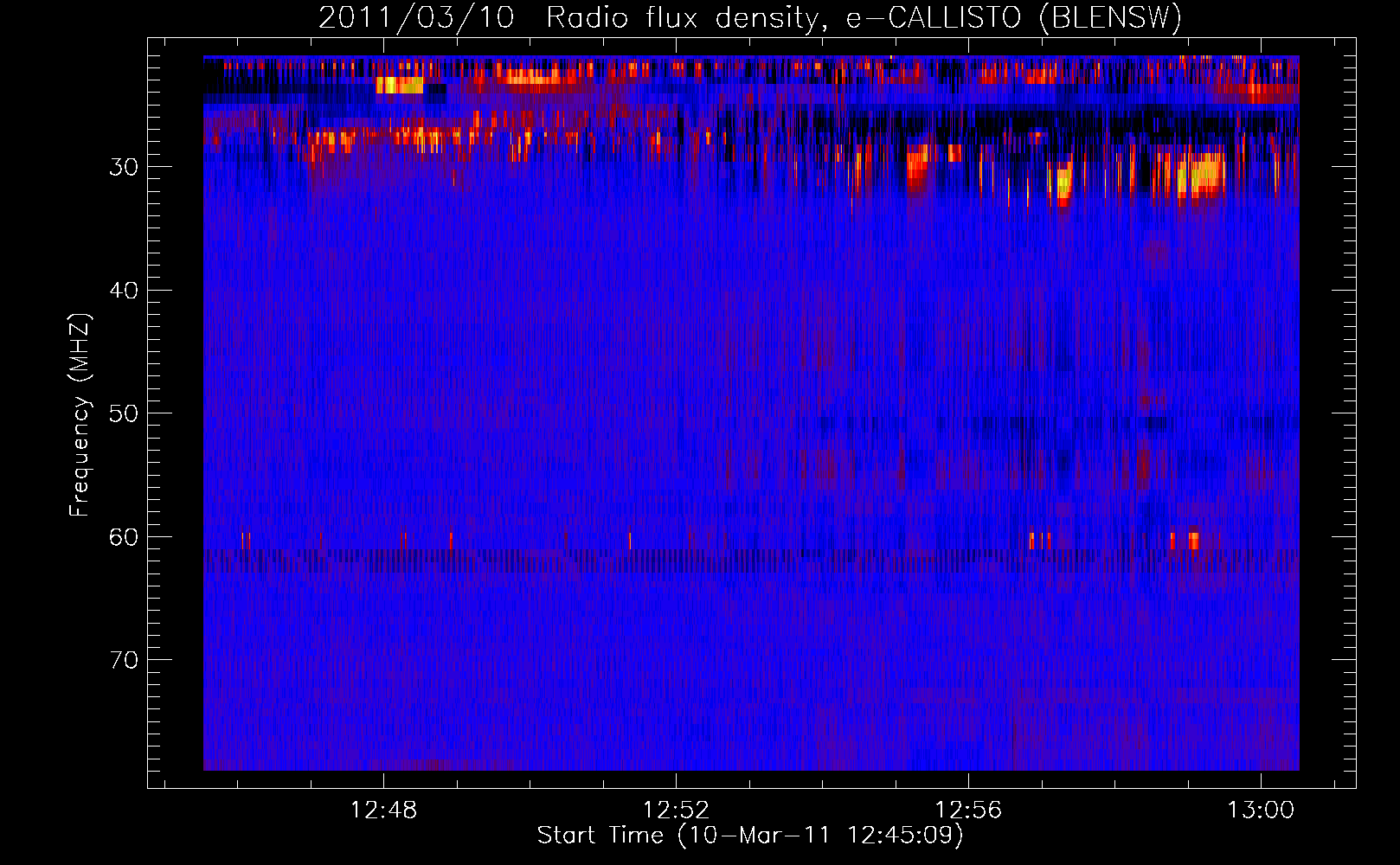1400x865 pixels.
Task: Click the '12:48' time tick label
Action: click(x=382, y=810)
